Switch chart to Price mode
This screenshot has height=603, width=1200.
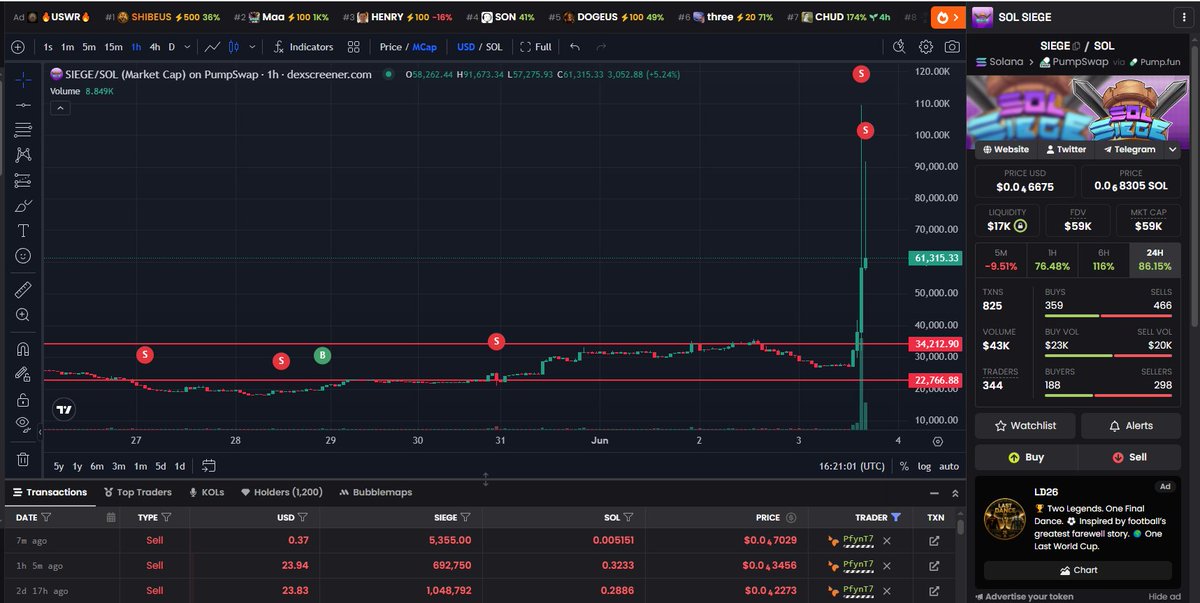(390, 47)
